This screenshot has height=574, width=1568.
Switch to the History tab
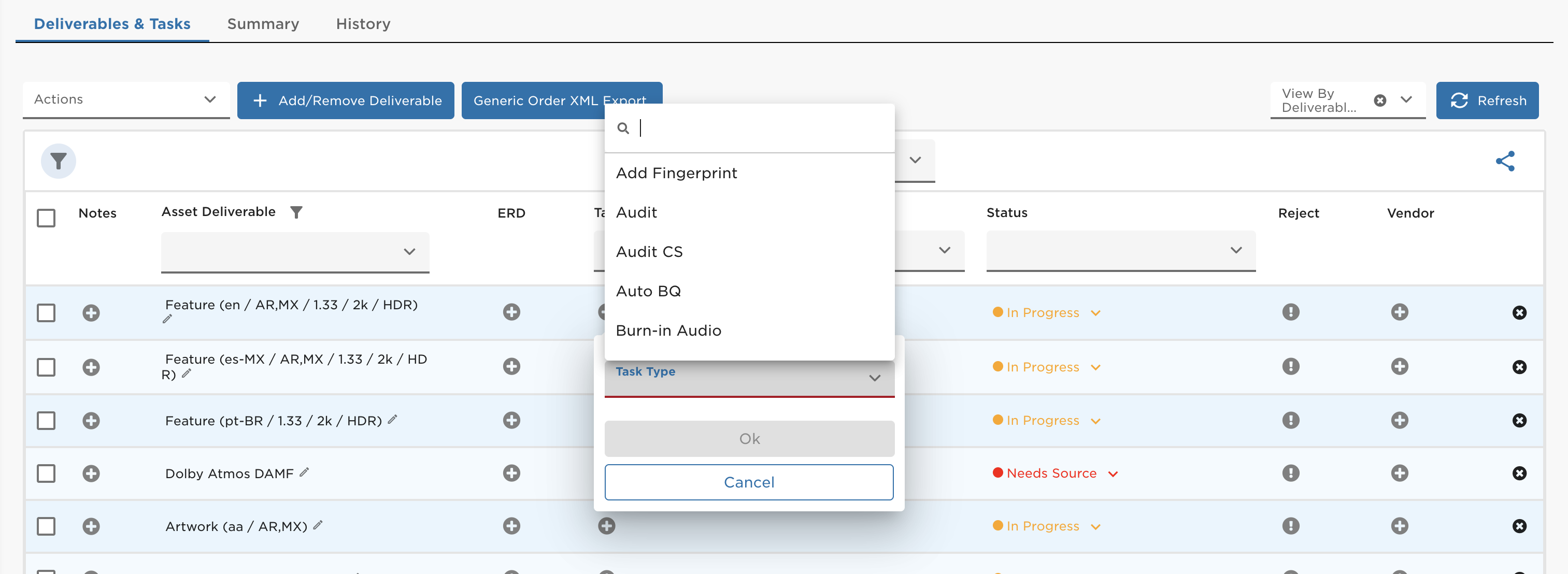(x=363, y=24)
